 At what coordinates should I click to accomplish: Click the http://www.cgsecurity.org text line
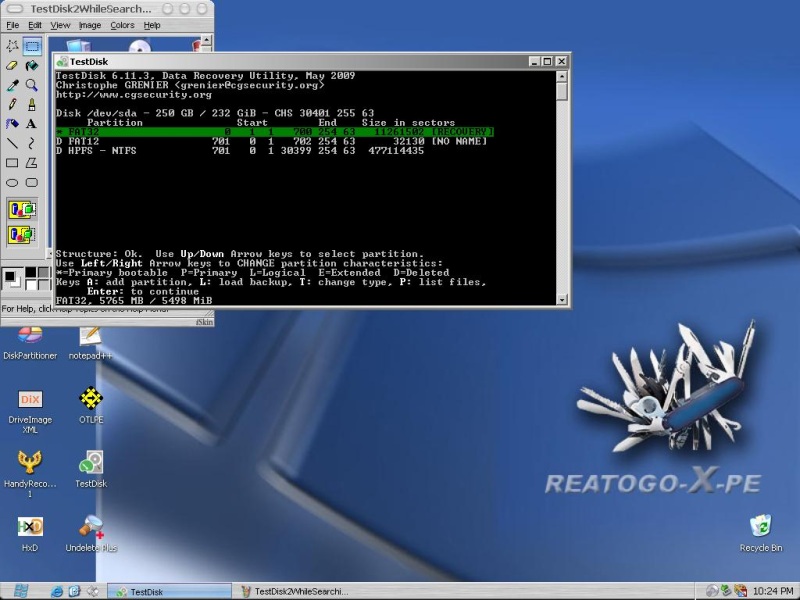(134, 95)
